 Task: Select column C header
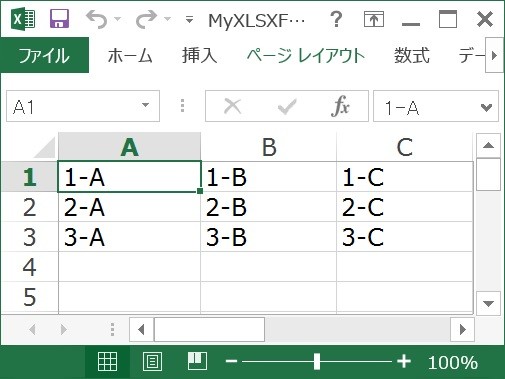(405, 147)
